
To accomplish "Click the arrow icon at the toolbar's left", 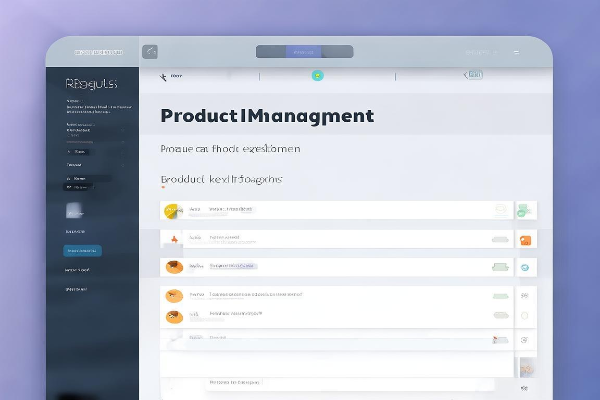I will pos(163,75).
